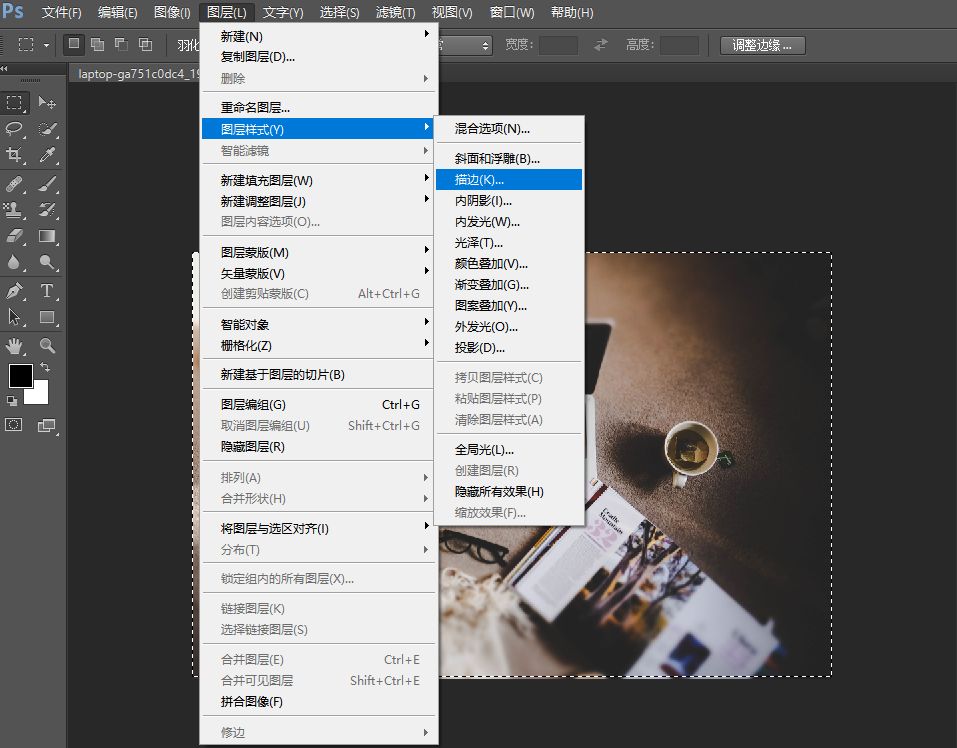Click the height input field
Screen dimensions: 957x748
tap(679, 45)
